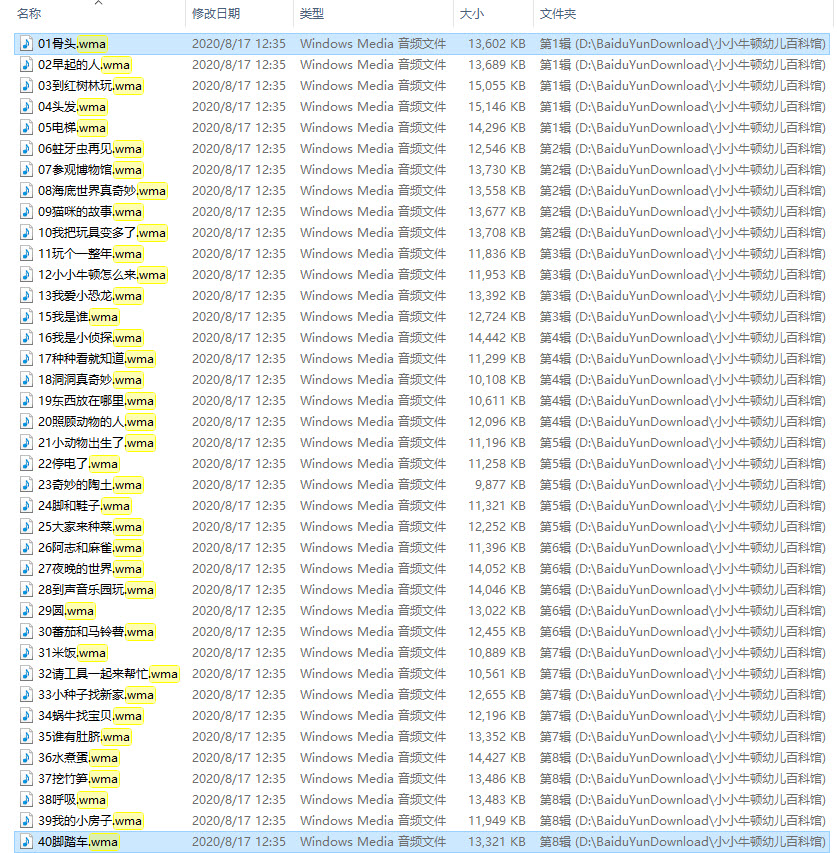
Task: Click the file icon for 40脚踏车.wma
Action: (27, 842)
